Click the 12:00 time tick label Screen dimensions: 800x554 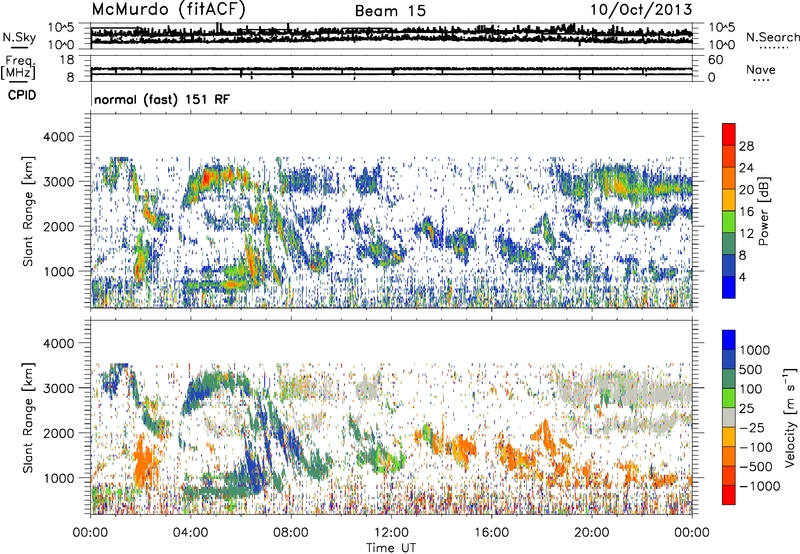pyautogui.click(x=391, y=533)
